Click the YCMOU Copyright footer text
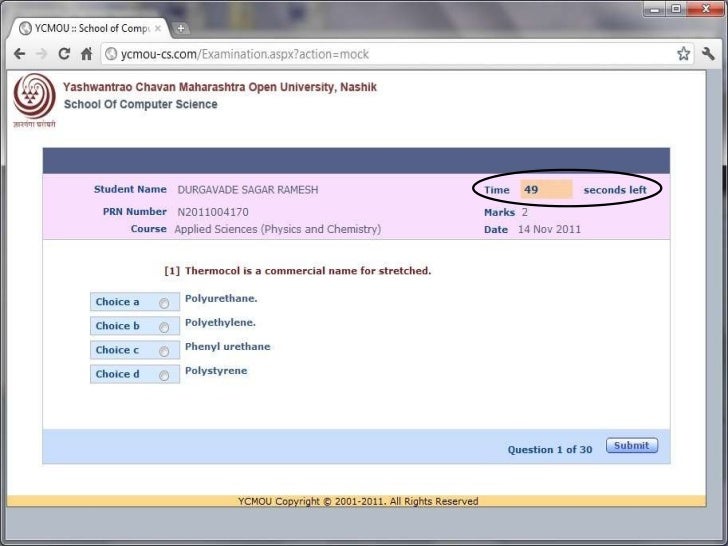The width and height of the screenshot is (728, 546). [358, 501]
